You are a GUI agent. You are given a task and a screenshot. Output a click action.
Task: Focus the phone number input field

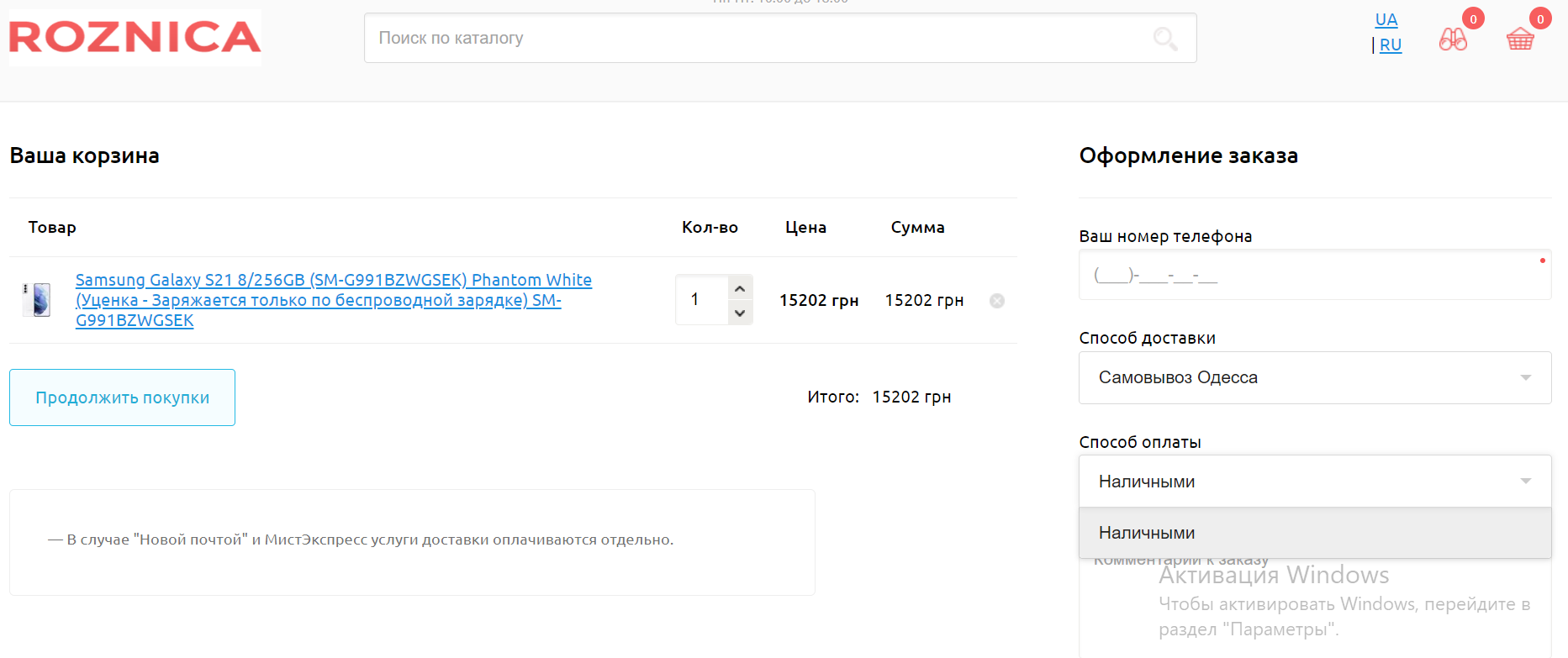click(x=1315, y=276)
